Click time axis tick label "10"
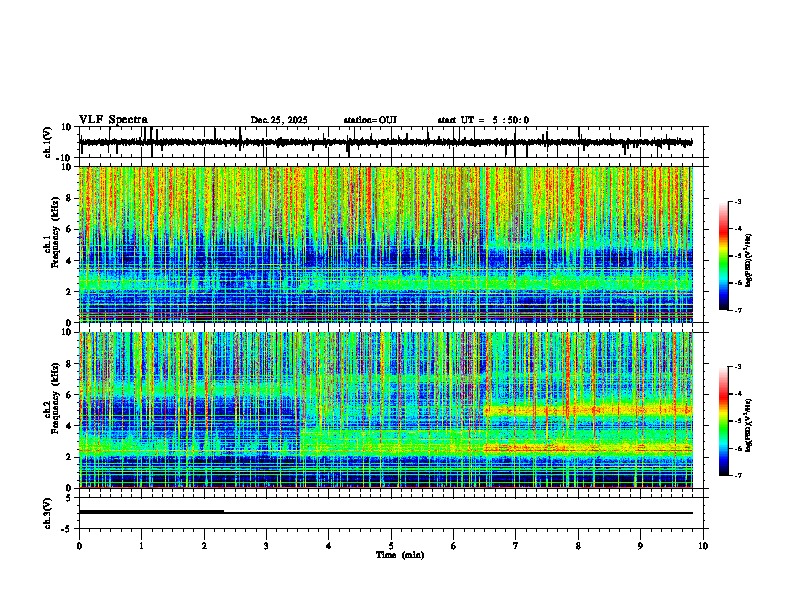Viewport: 792px width, 612px height. [703, 546]
